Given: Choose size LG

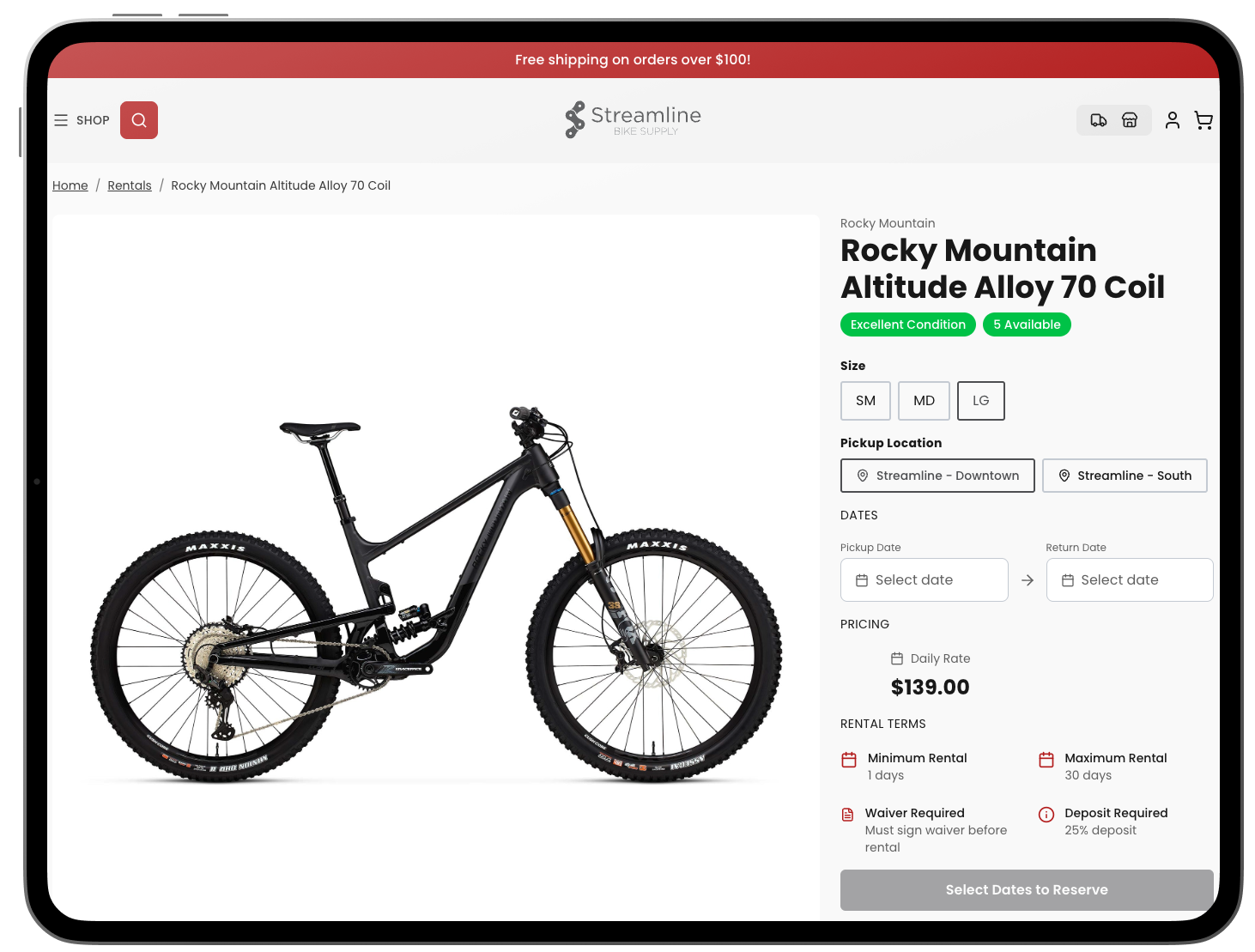Looking at the screenshot, I should (x=981, y=401).
